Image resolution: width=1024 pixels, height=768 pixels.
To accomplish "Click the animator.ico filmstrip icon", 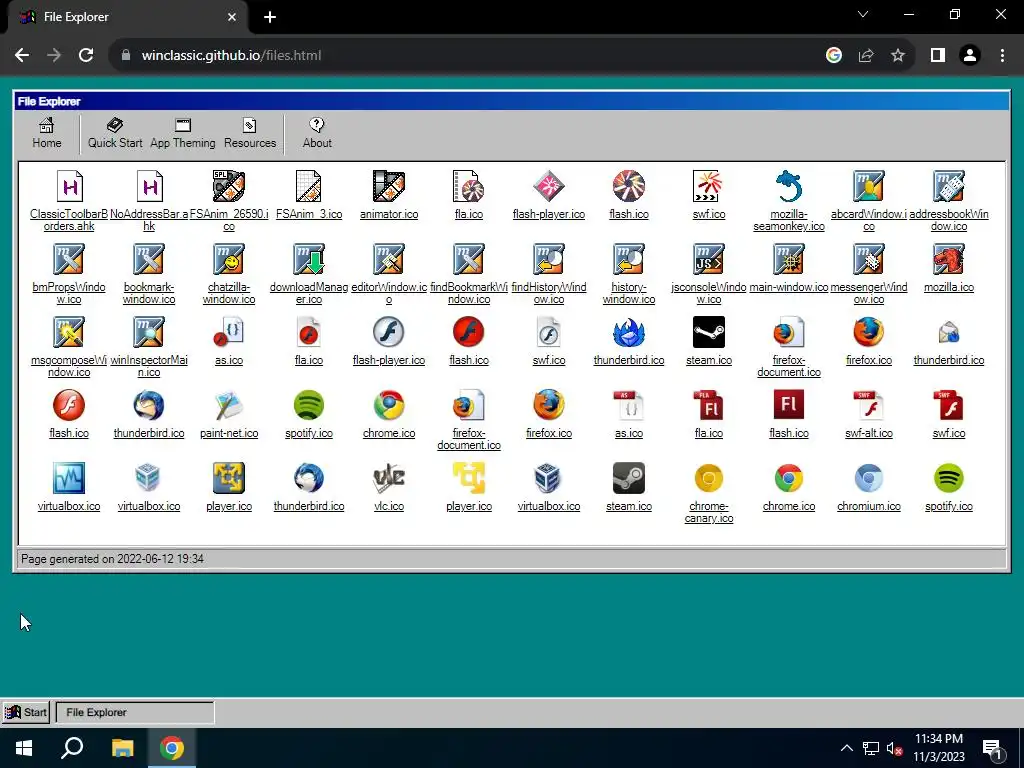I will (389, 186).
